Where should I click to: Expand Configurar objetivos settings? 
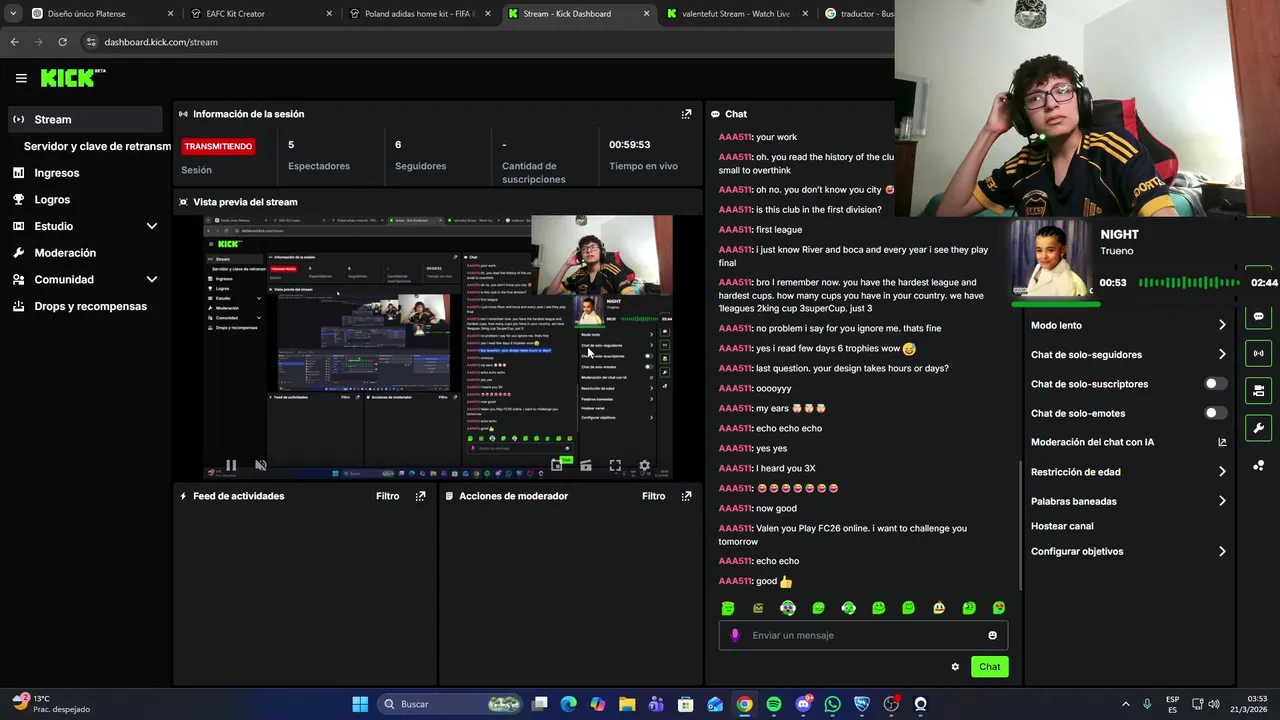coord(1222,551)
